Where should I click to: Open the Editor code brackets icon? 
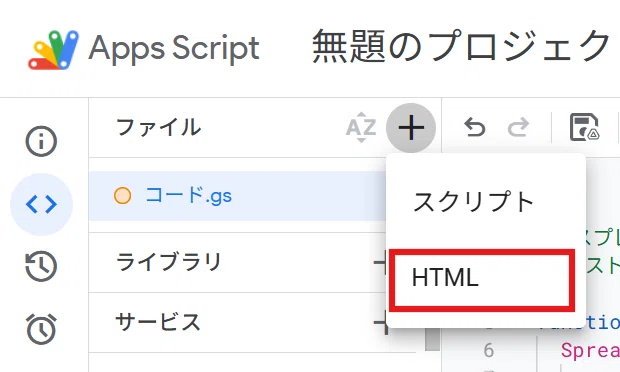click(x=41, y=204)
